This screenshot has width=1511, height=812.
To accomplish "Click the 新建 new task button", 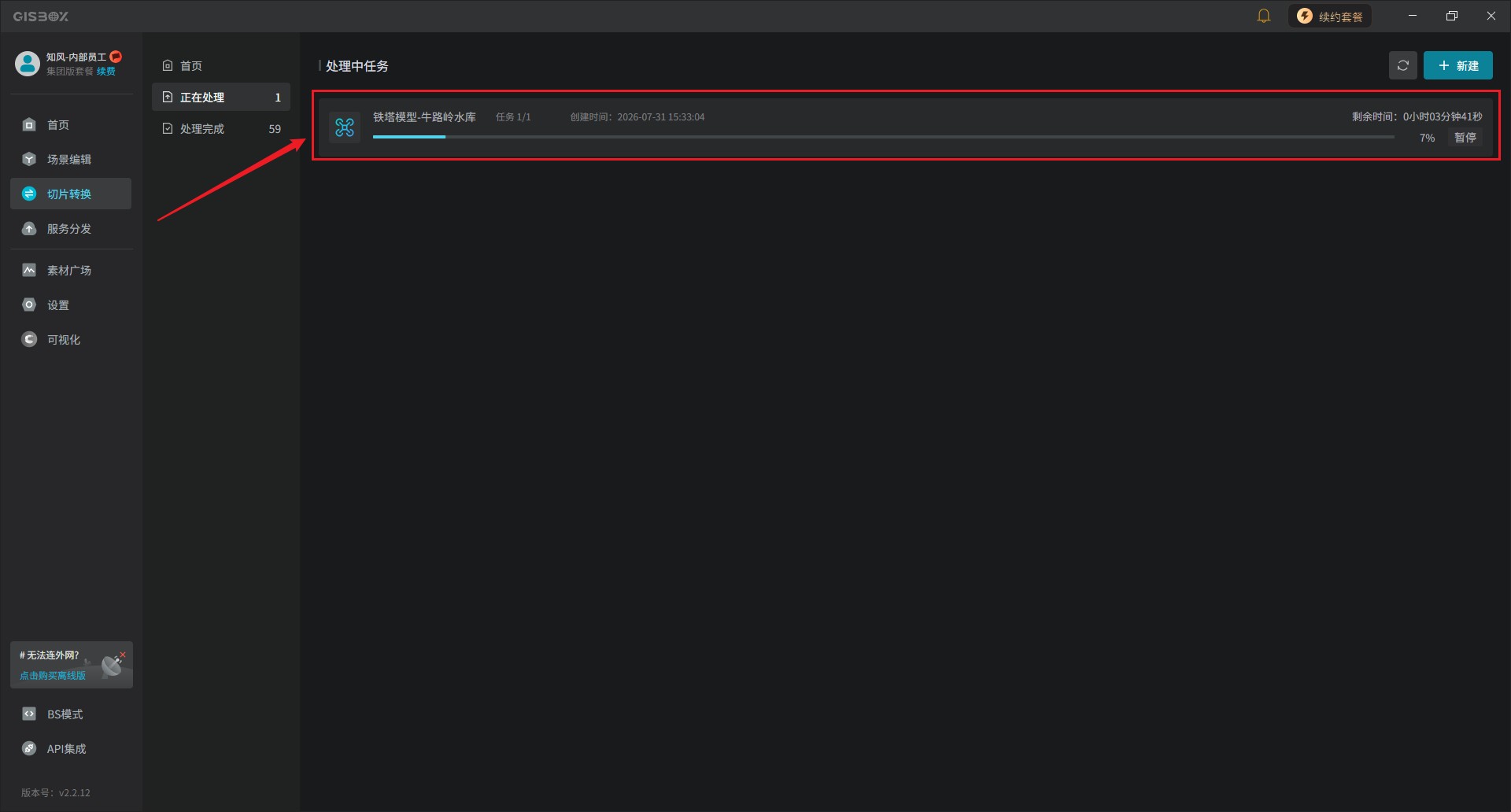I will [1458, 65].
